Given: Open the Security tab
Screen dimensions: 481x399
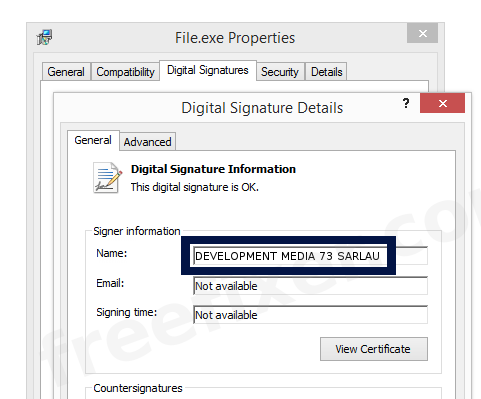Looking at the screenshot, I should point(280,72).
